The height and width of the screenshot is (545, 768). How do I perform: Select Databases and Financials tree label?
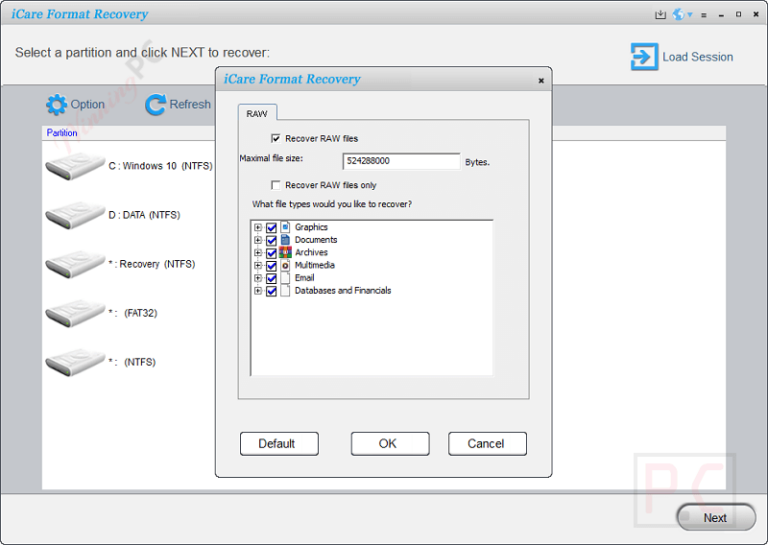343,291
